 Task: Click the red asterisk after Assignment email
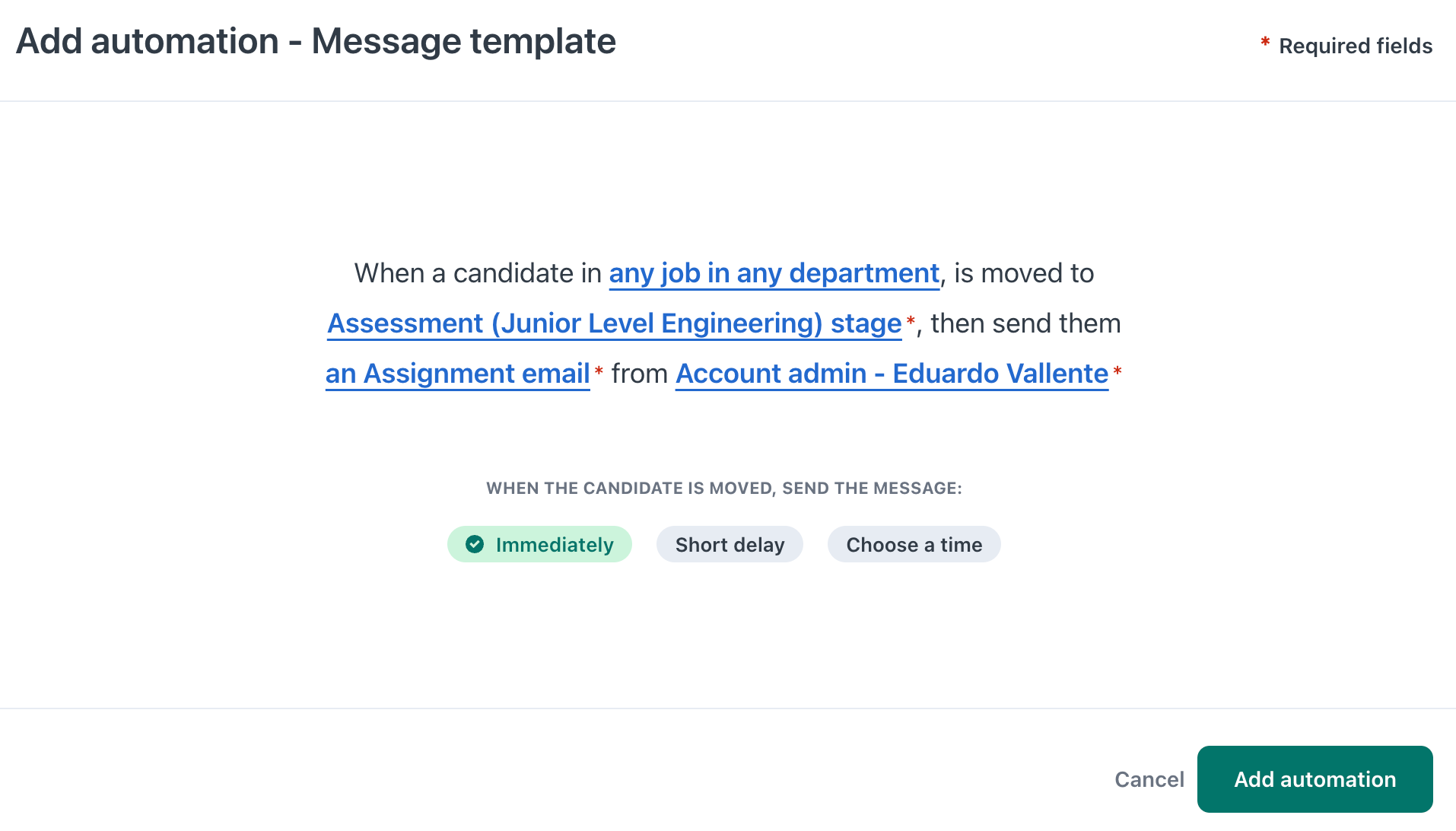point(599,371)
